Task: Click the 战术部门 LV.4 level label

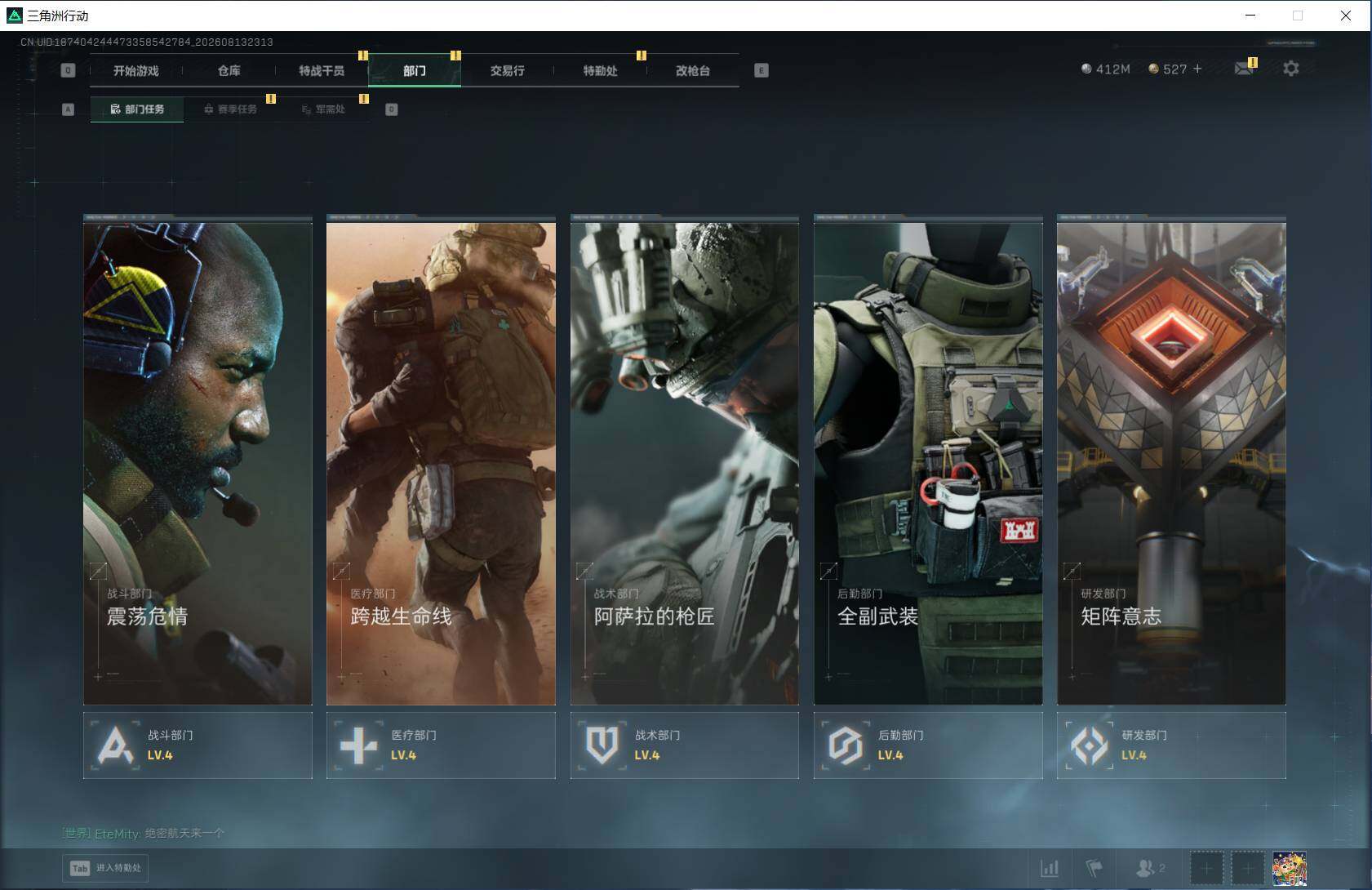Action: click(x=647, y=755)
